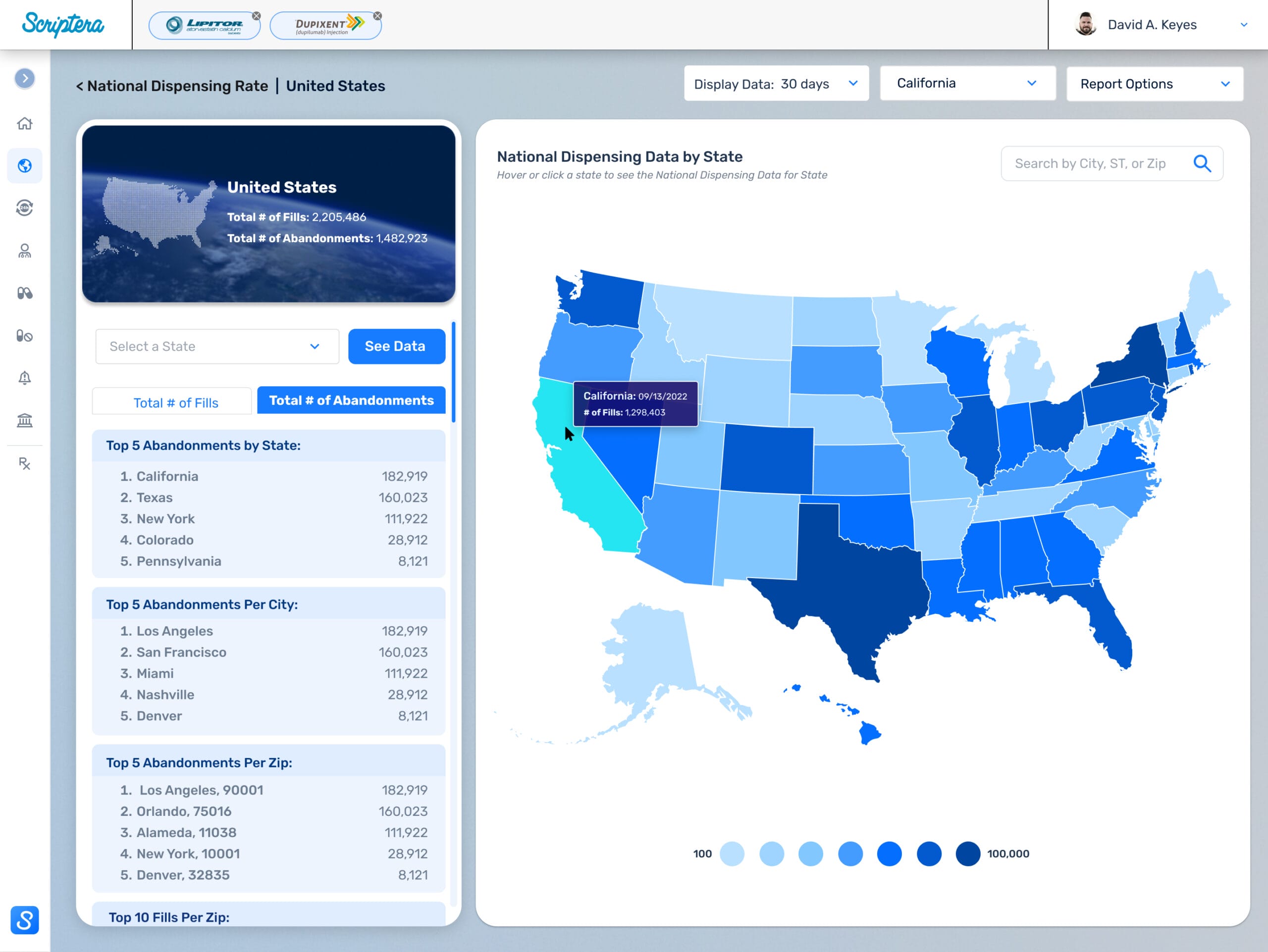The image size is (1268, 952).
Task: Remove the Dupixent drug chip
Action: tap(377, 16)
